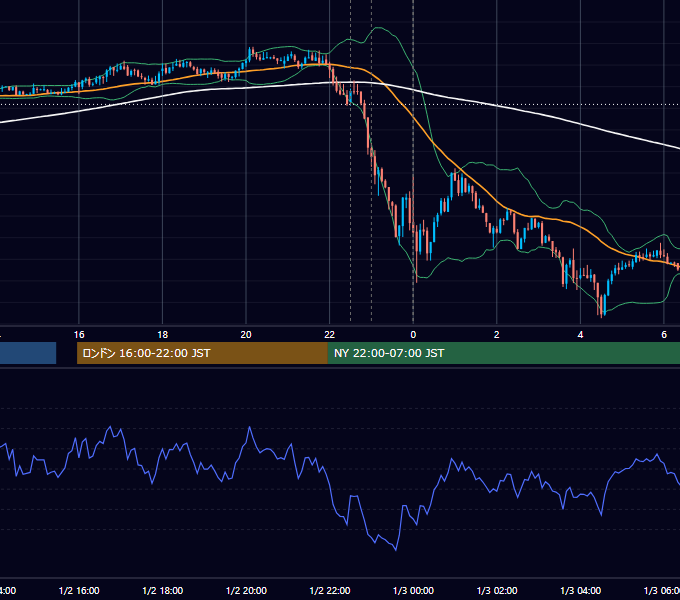Click the '18' hour label on chart axis
The image size is (680, 600).
click(x=163, y=335)
